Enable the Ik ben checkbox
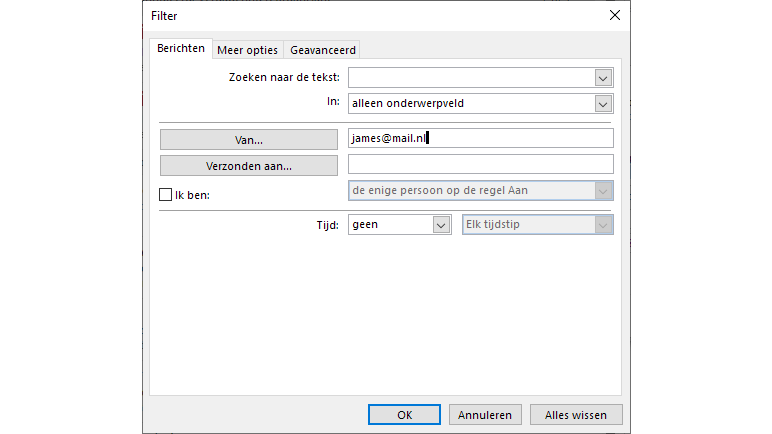Viewport: 772px width, 434px height. pyautogui.click(x=166, y=195)
